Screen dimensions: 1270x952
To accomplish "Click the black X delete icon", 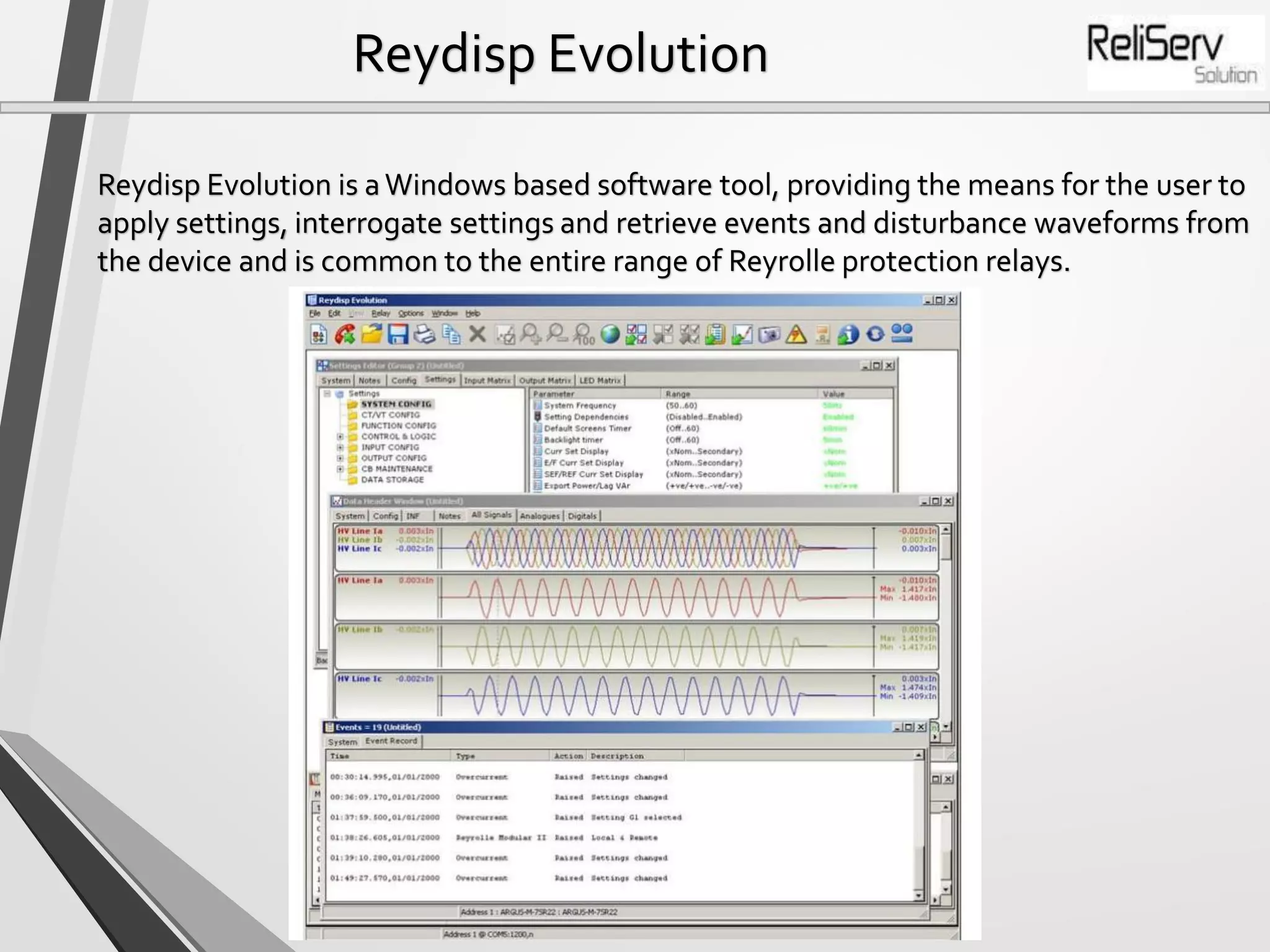I will (477, 335).
